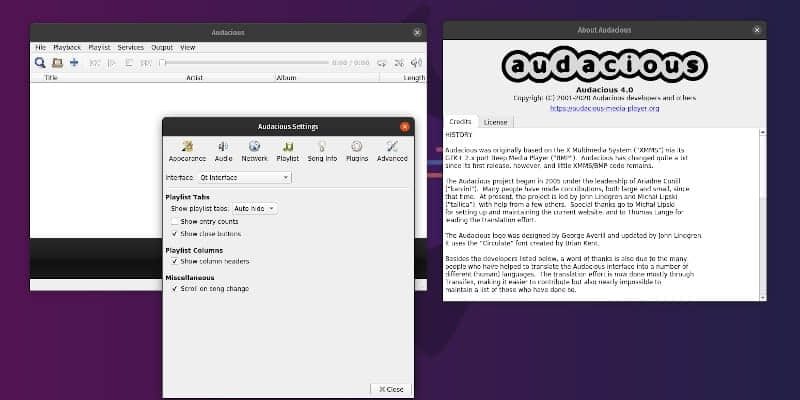This screenshot has height=400, width=800.
Task: Open the View menu
Action: (188, 47)
